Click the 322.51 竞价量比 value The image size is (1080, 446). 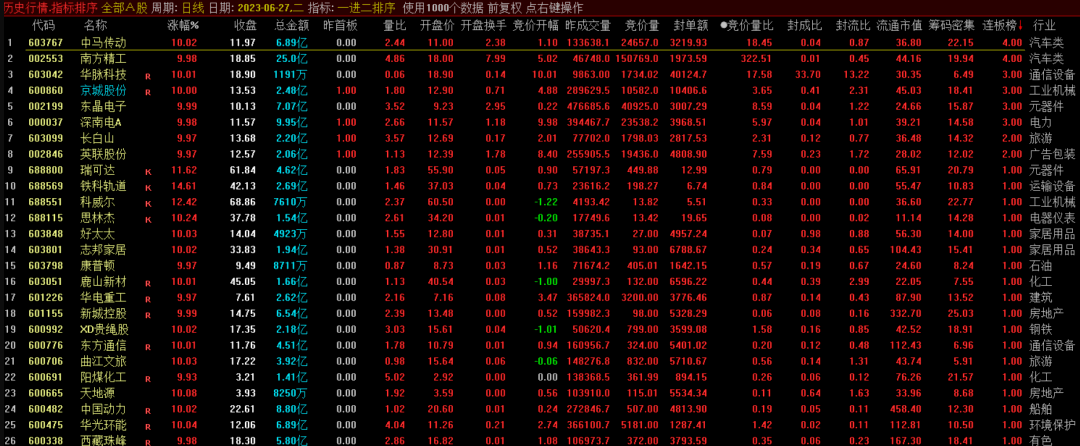[756, 59]
